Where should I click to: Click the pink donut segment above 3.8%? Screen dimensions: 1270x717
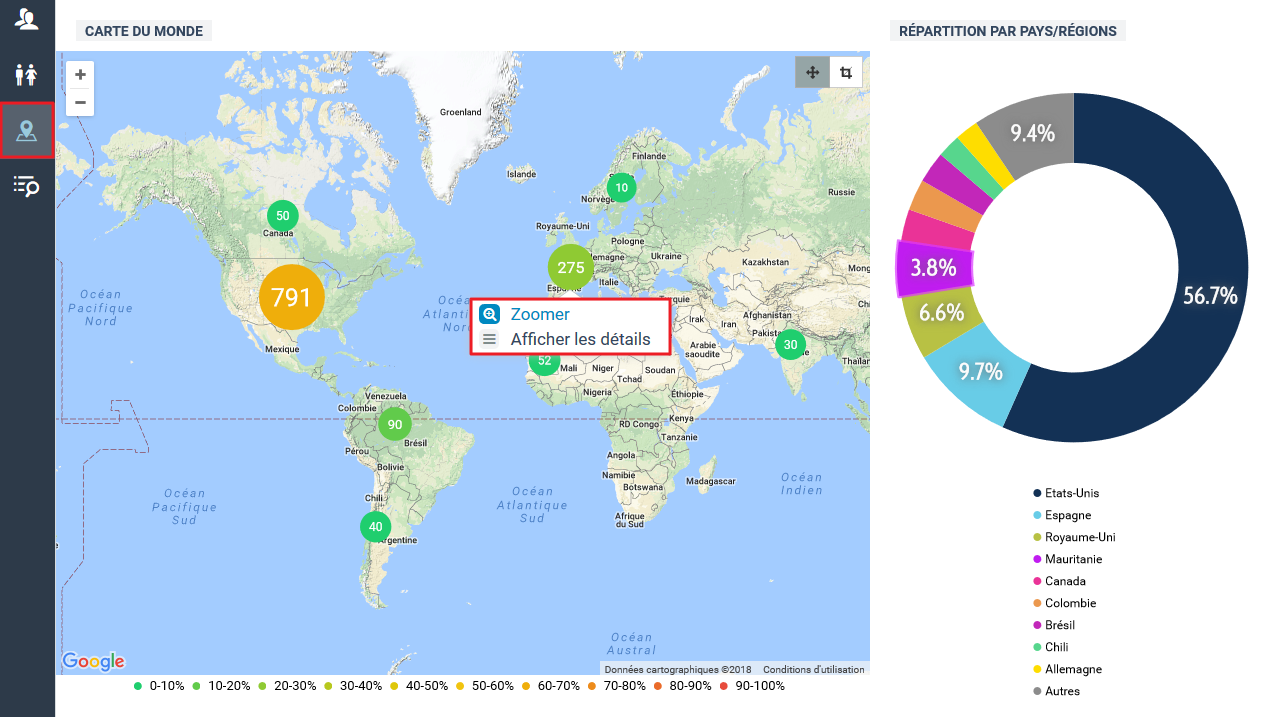[x=938, y=232]
